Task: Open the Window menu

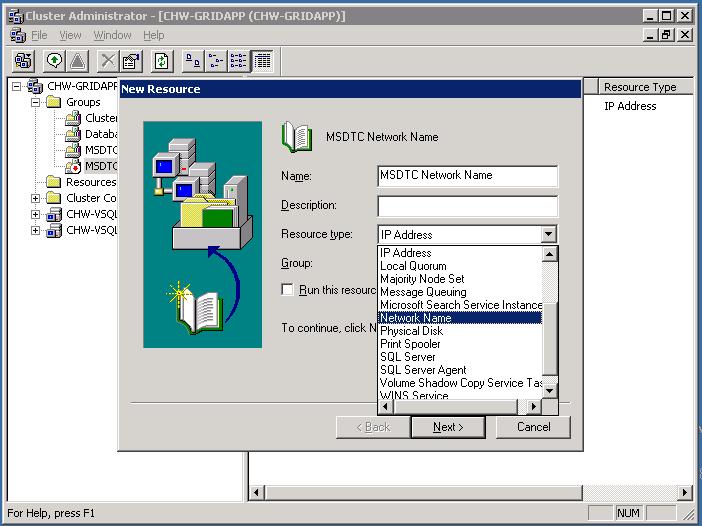Action: pos(112,35)
